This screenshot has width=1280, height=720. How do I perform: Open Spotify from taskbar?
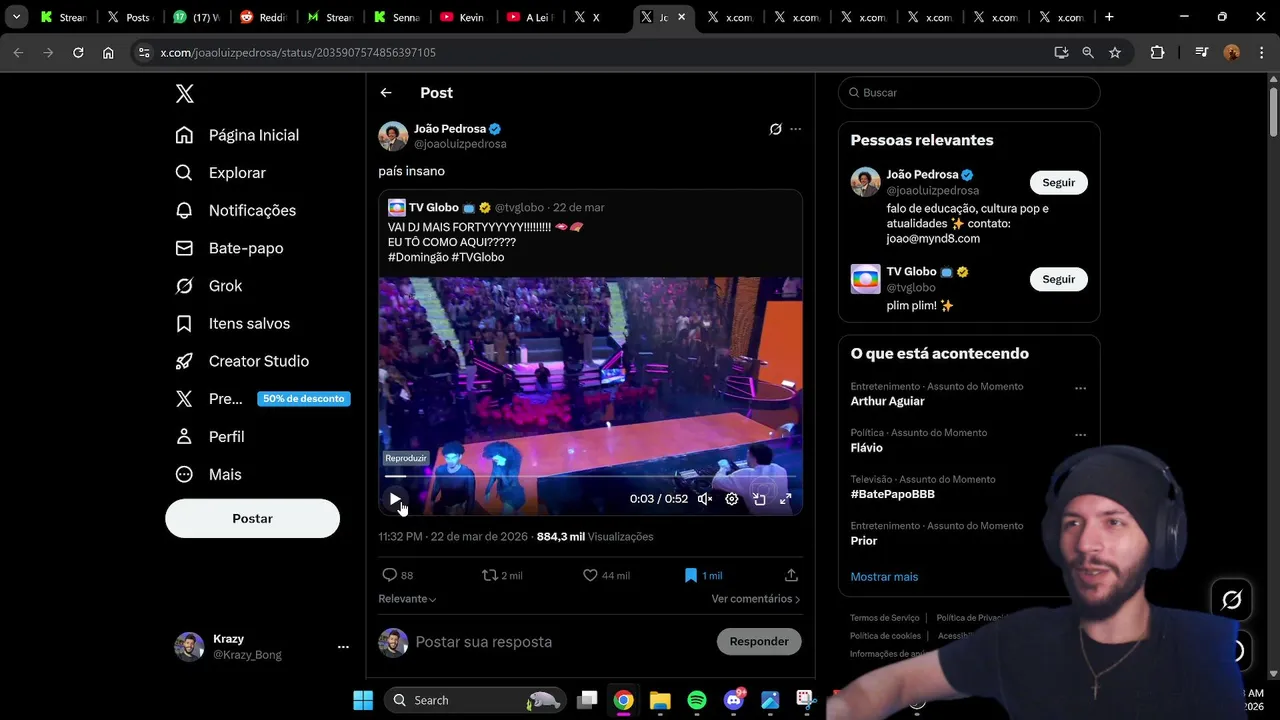(697, 700)
